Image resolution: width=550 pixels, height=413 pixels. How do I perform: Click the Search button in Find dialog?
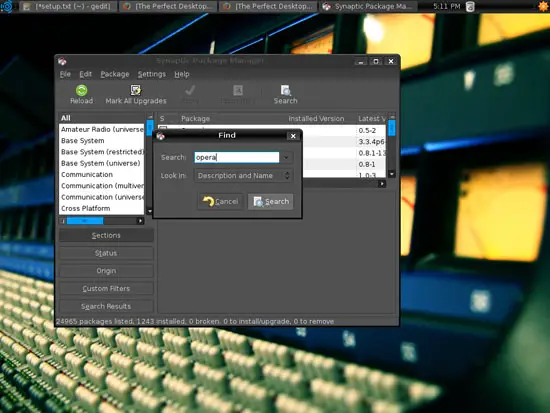[x=270, y=201]
